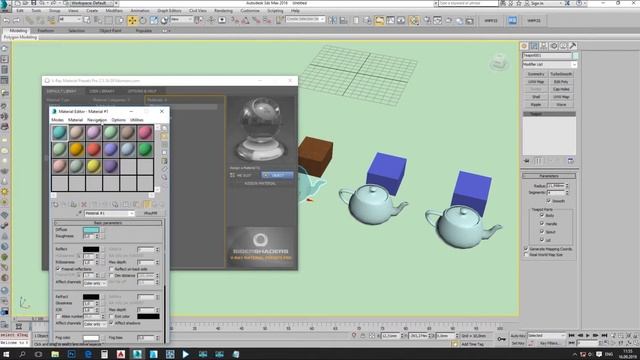This screenshot has width=640, height=360.
Task: Click the Diffuse color swatch
Action: click(91, 230)
